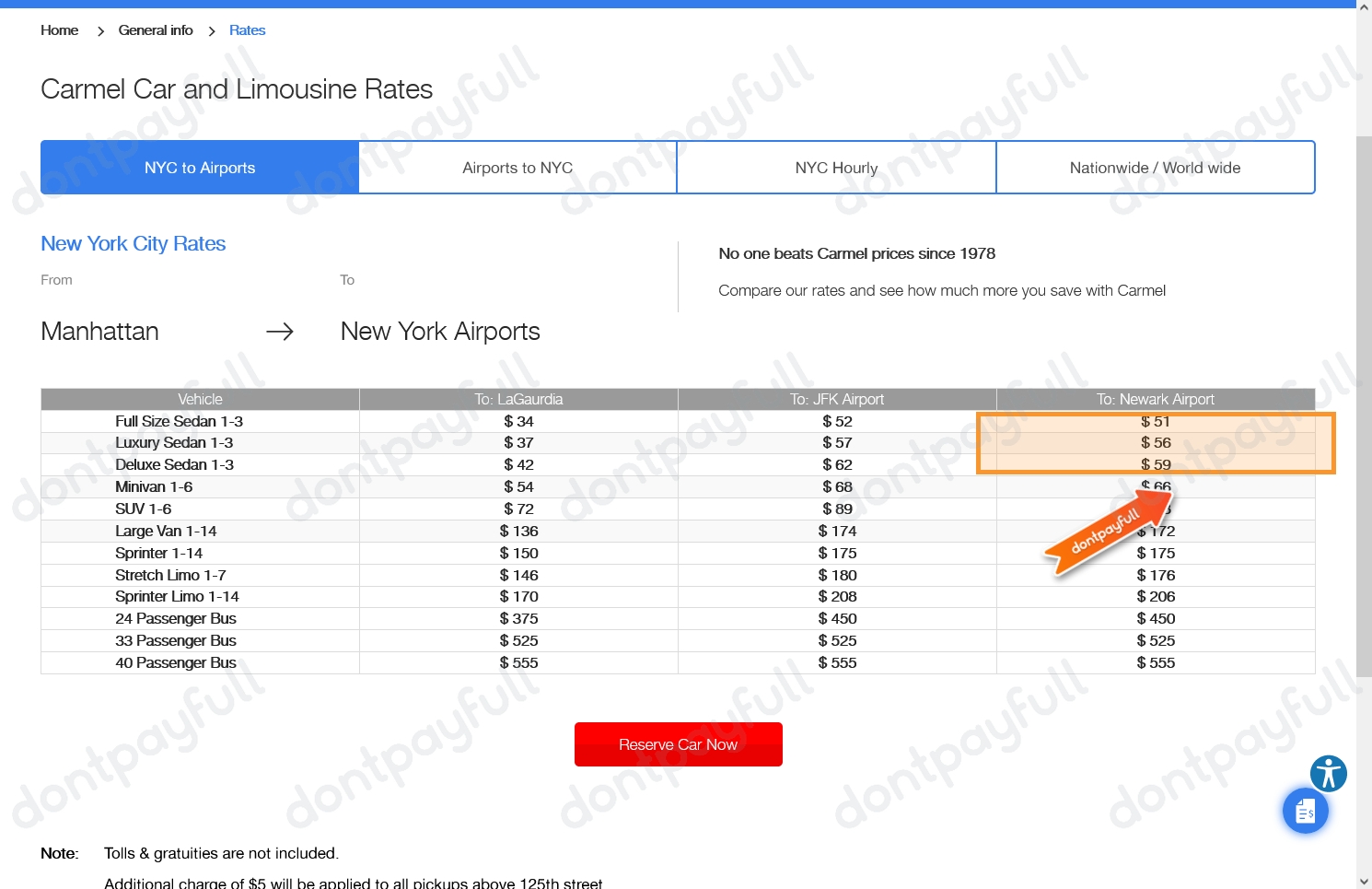Open the General info breadcrumb link
Screen dimensions: 1372x889
(156, 30)
